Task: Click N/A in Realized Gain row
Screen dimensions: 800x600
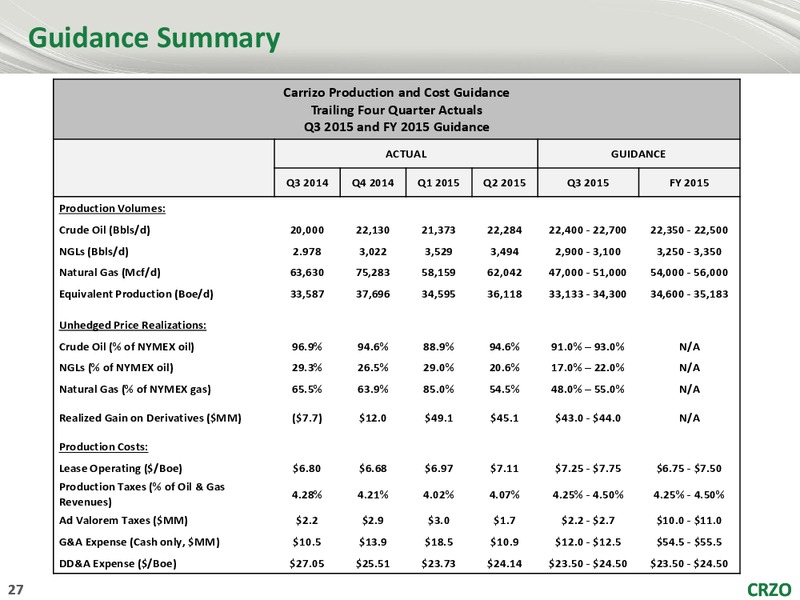Action: point(689,418)
